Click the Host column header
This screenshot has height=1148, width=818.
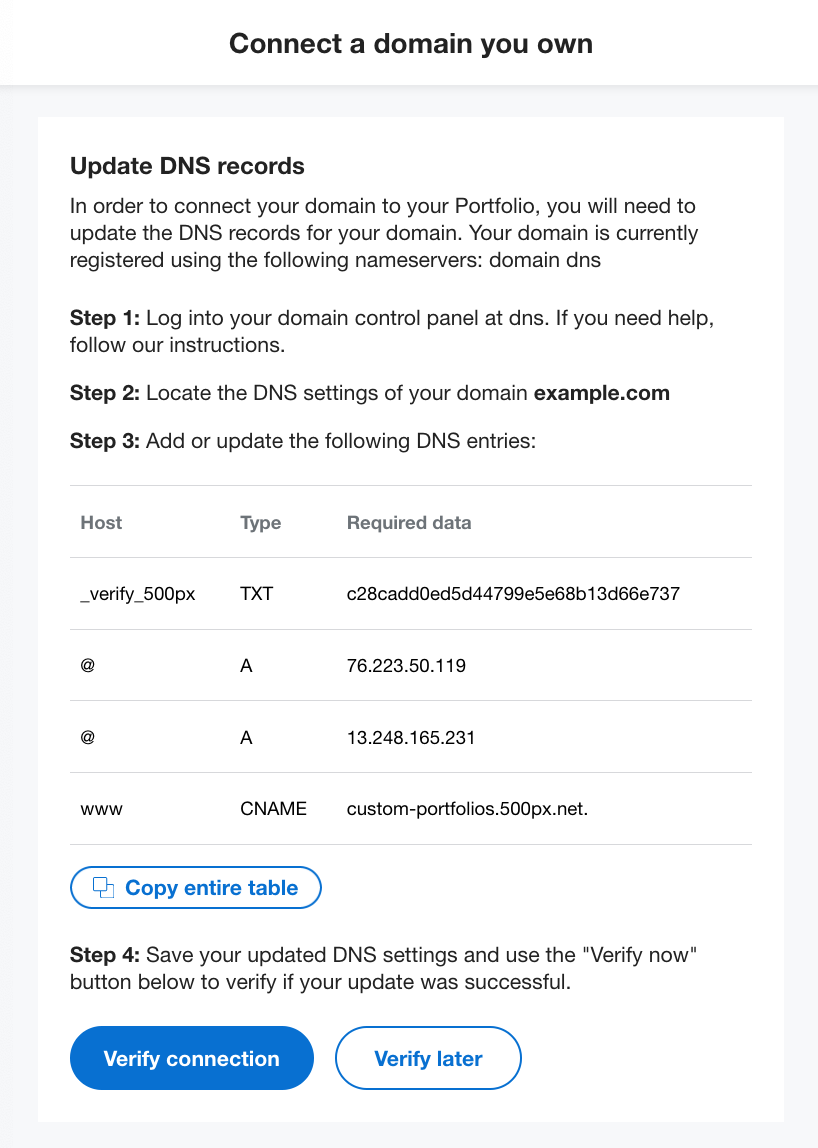(101, 522)
